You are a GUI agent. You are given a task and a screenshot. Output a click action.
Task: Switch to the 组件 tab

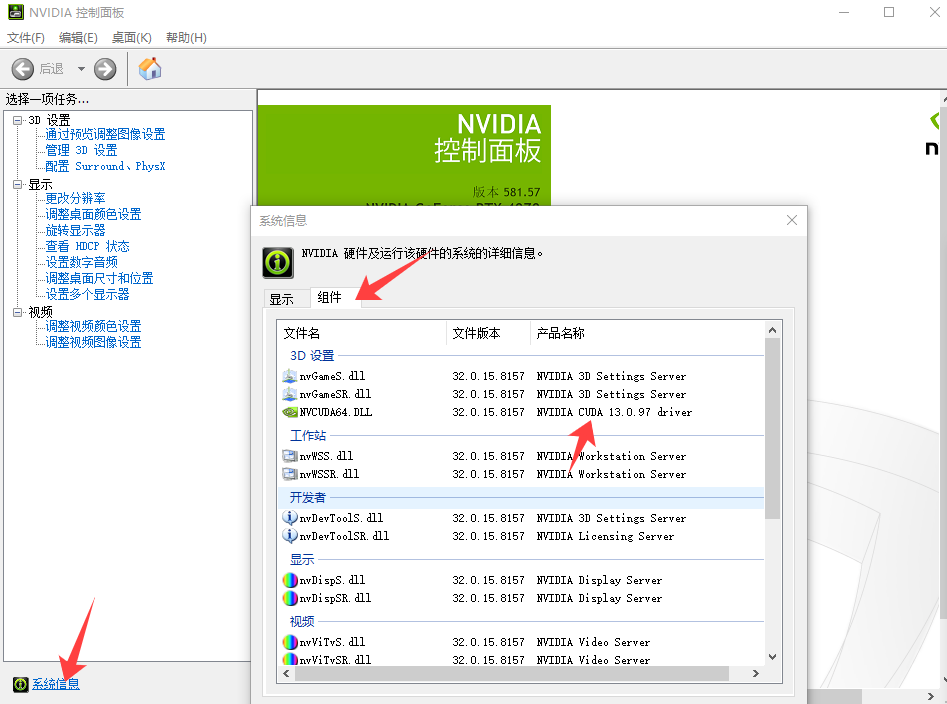point(329,297)
